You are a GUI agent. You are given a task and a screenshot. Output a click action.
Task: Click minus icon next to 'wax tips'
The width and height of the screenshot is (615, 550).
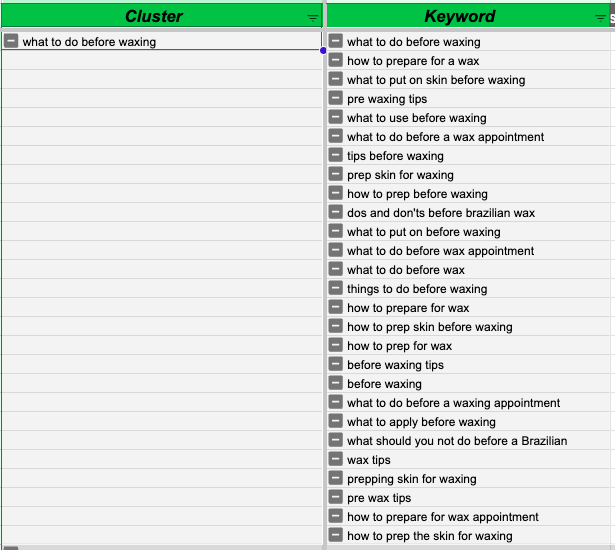(335, 459)
